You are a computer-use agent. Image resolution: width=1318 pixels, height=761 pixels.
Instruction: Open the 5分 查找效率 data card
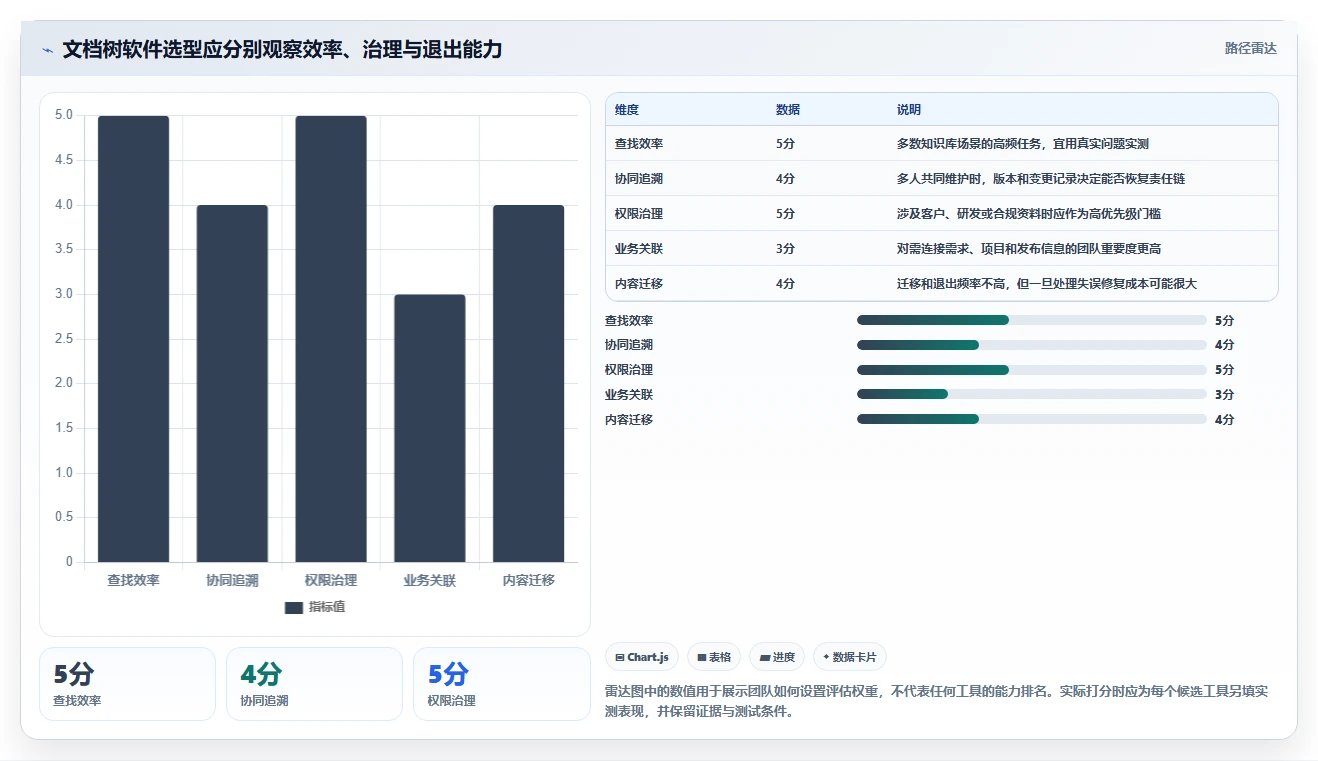pyautogui.click(x=127, y=684)
